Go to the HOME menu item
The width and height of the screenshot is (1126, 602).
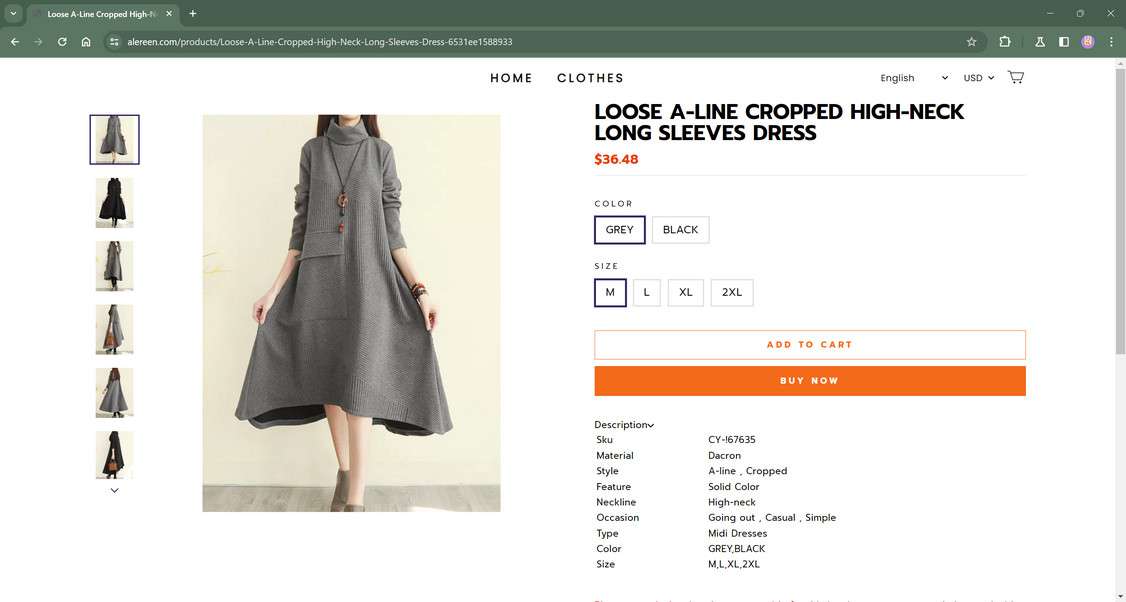(511, 77)
